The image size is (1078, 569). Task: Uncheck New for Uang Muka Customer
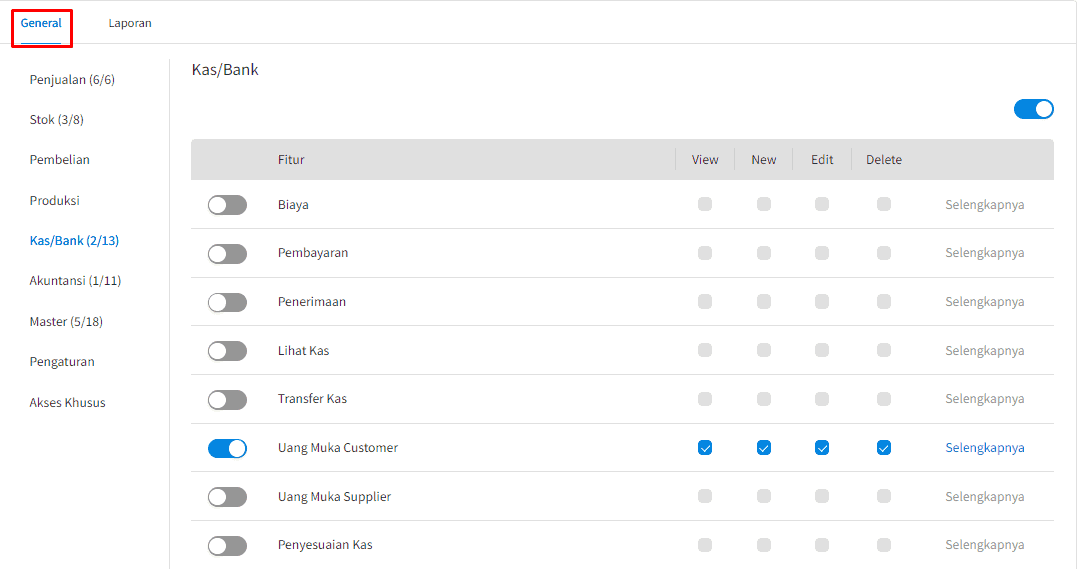tap(764, 448)
